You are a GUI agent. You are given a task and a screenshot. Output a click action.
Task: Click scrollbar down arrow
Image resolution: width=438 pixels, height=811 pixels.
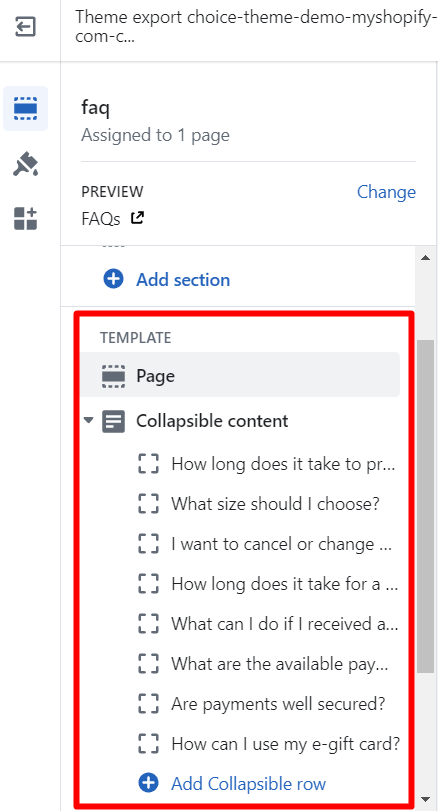(425, 799)
